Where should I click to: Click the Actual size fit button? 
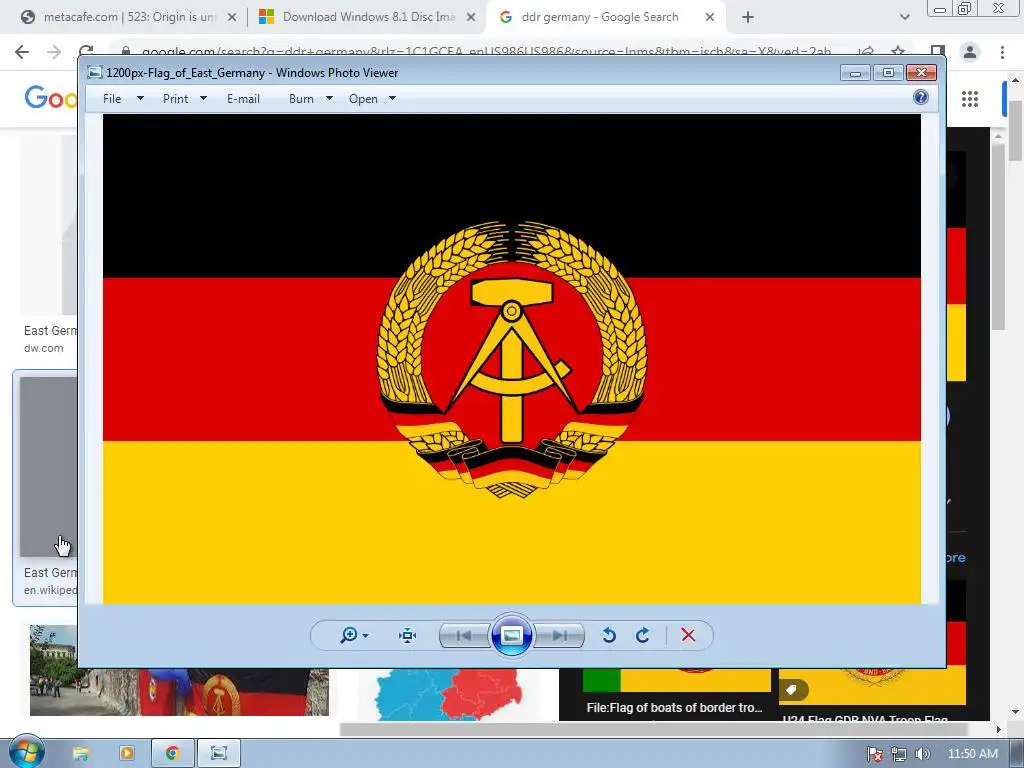tap(408, 635)
